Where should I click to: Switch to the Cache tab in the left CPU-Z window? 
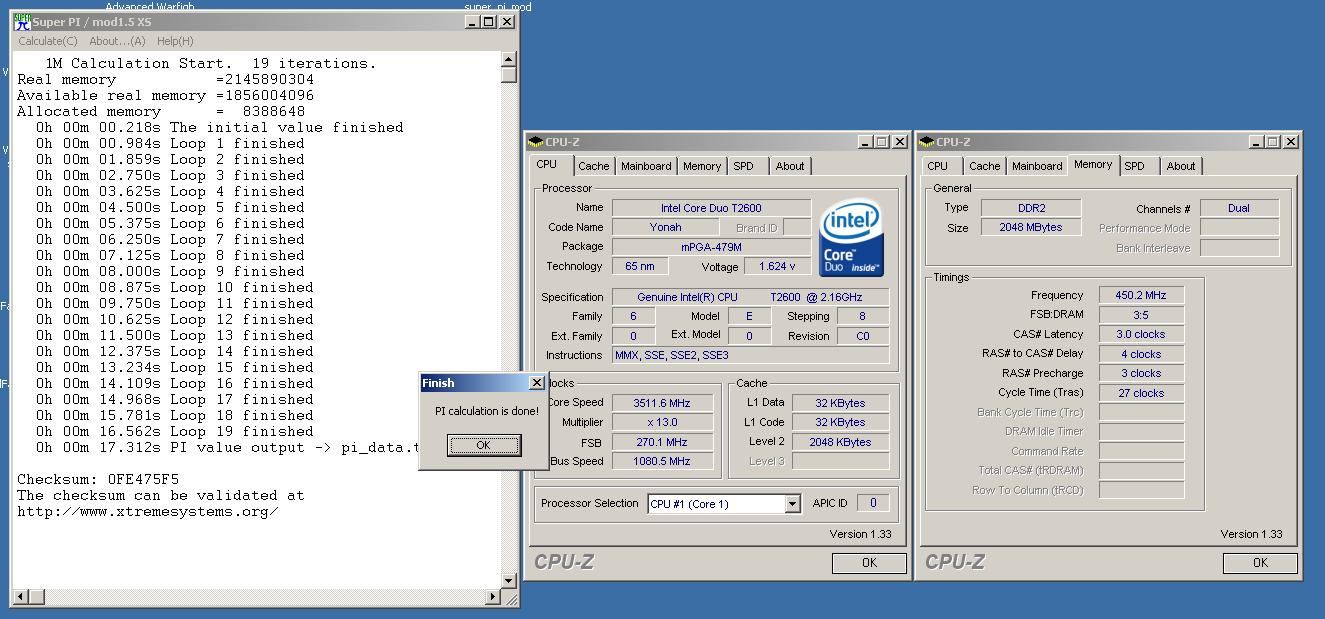click(x=593, y=166)
